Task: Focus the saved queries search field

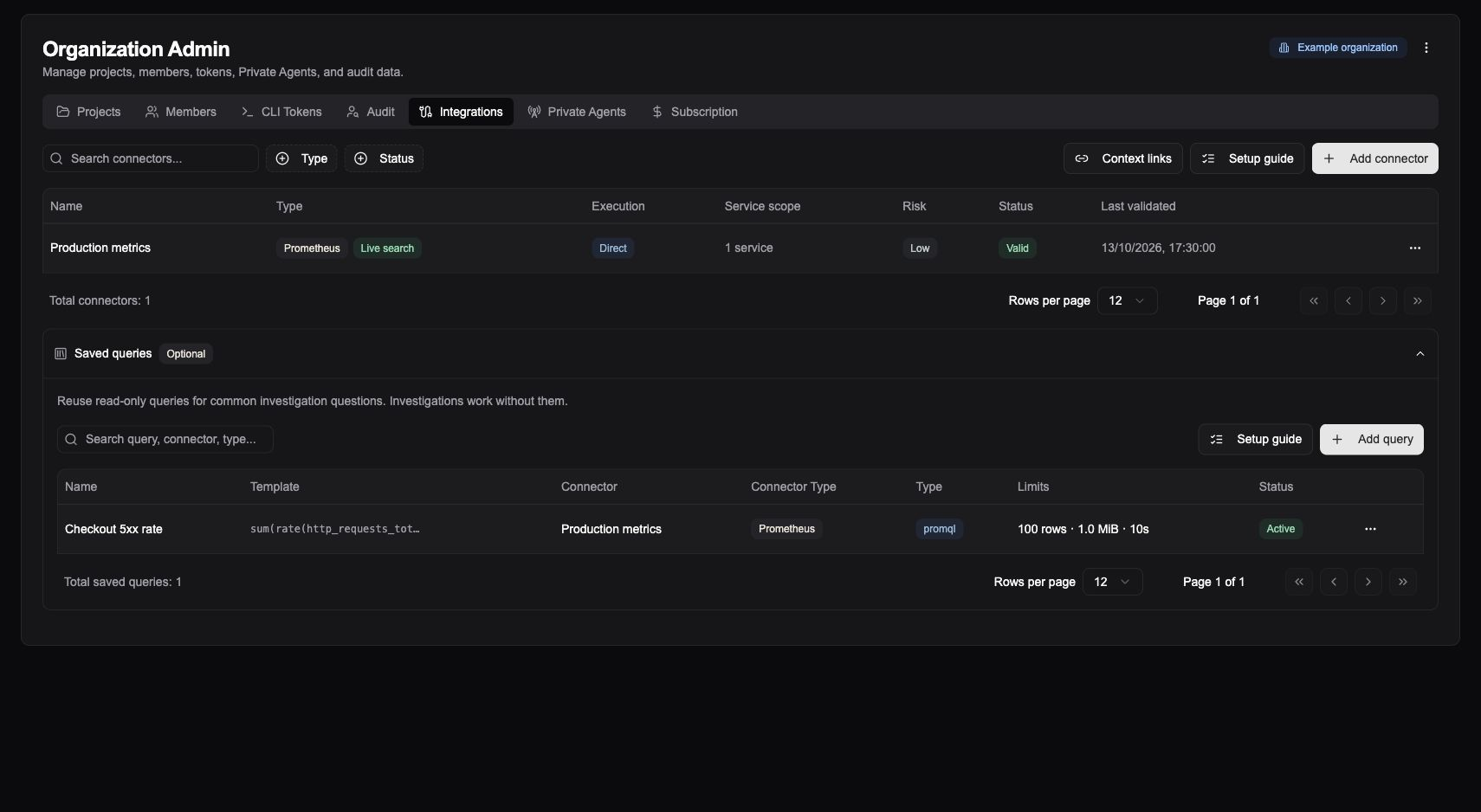Action: pyautogui.click(x=165, y=440)
